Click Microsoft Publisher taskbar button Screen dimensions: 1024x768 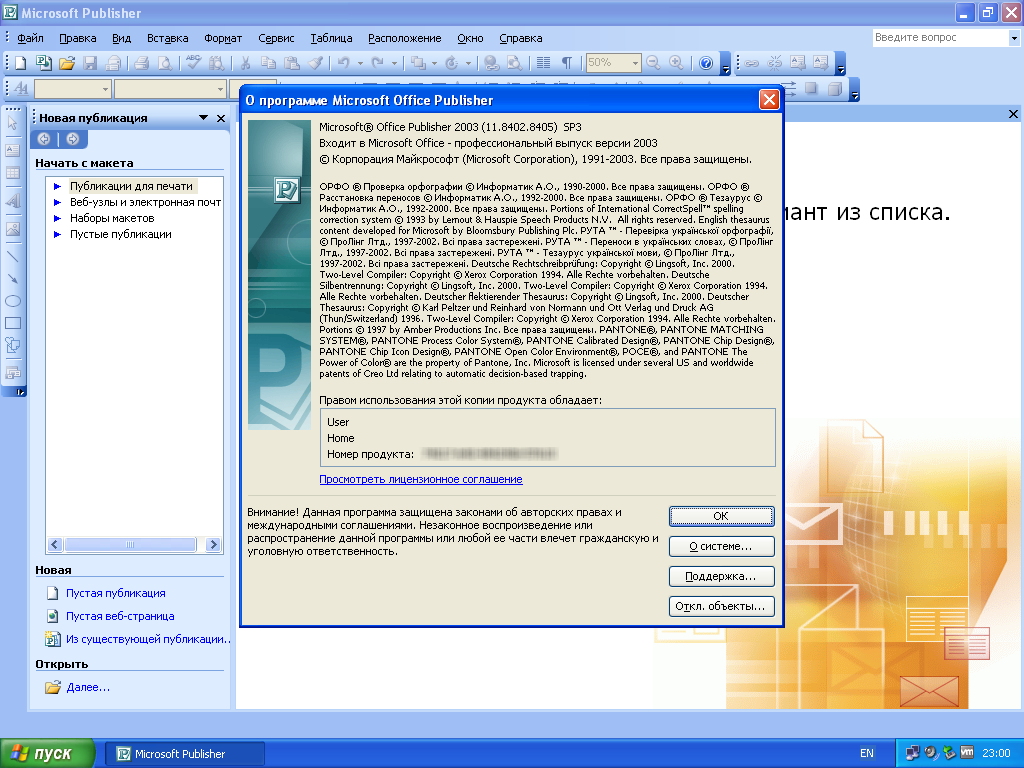pos(185,754)
